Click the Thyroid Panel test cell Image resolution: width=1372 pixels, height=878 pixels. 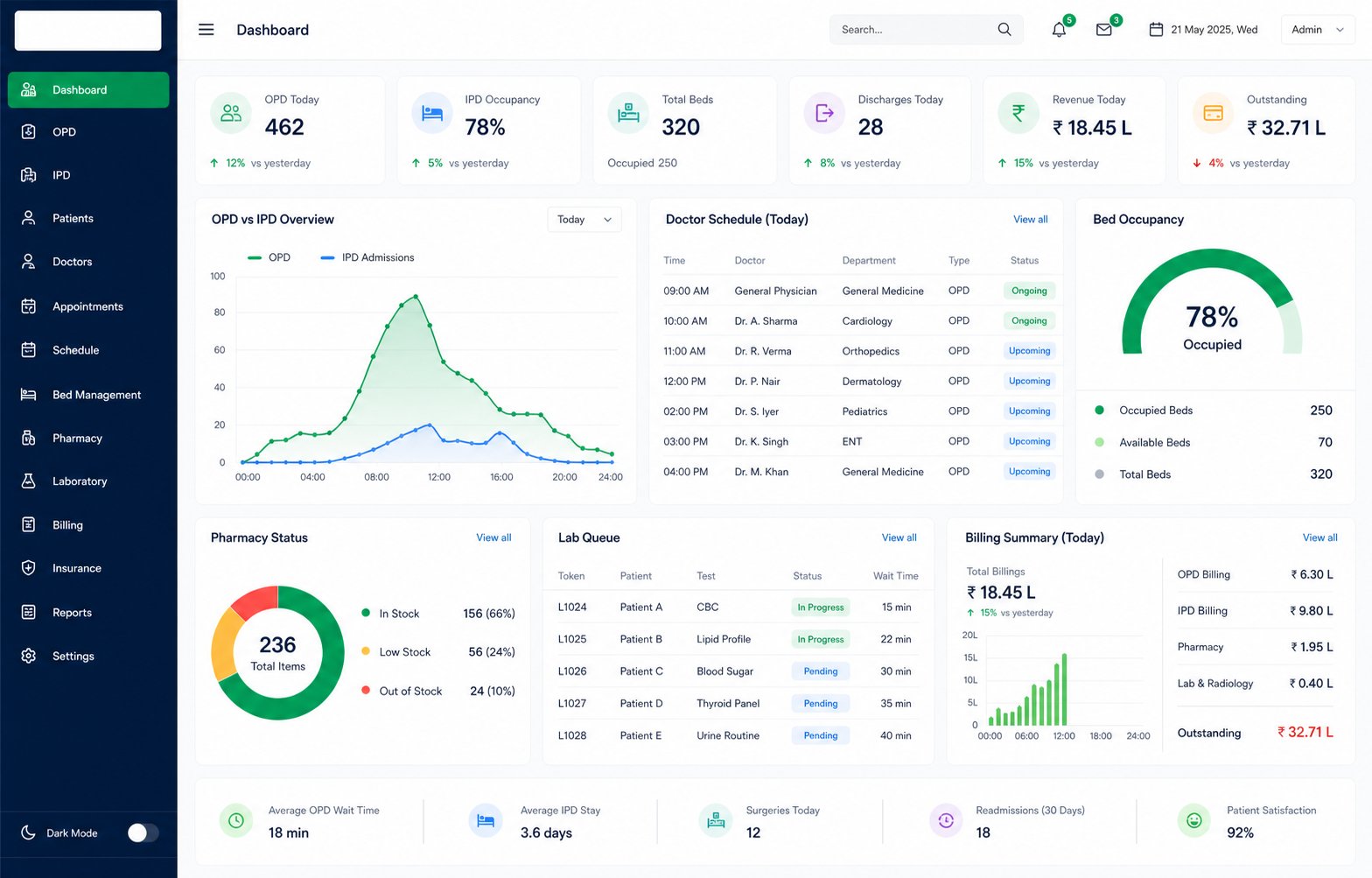728,704
